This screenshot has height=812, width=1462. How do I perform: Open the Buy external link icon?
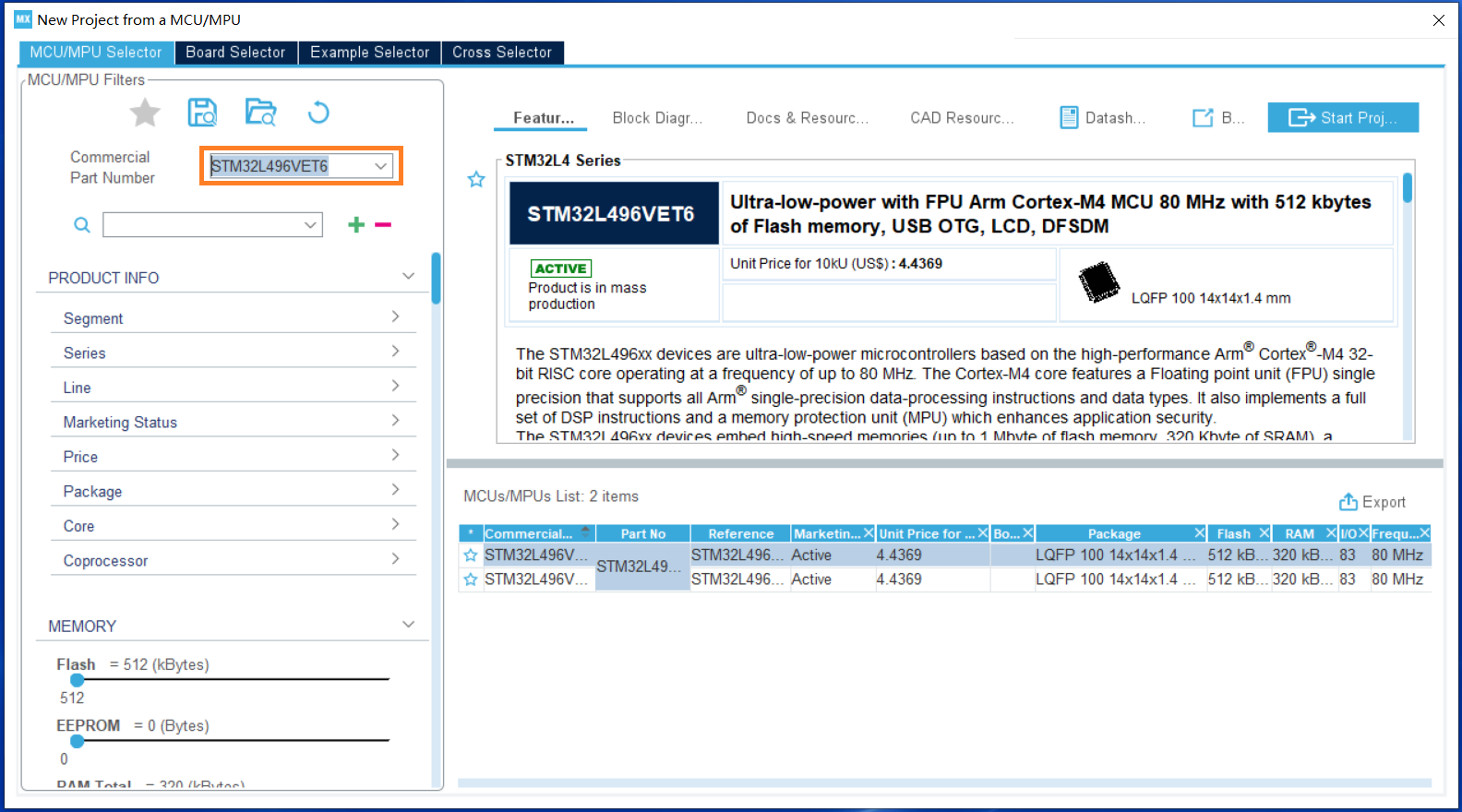click(1203, 117)
